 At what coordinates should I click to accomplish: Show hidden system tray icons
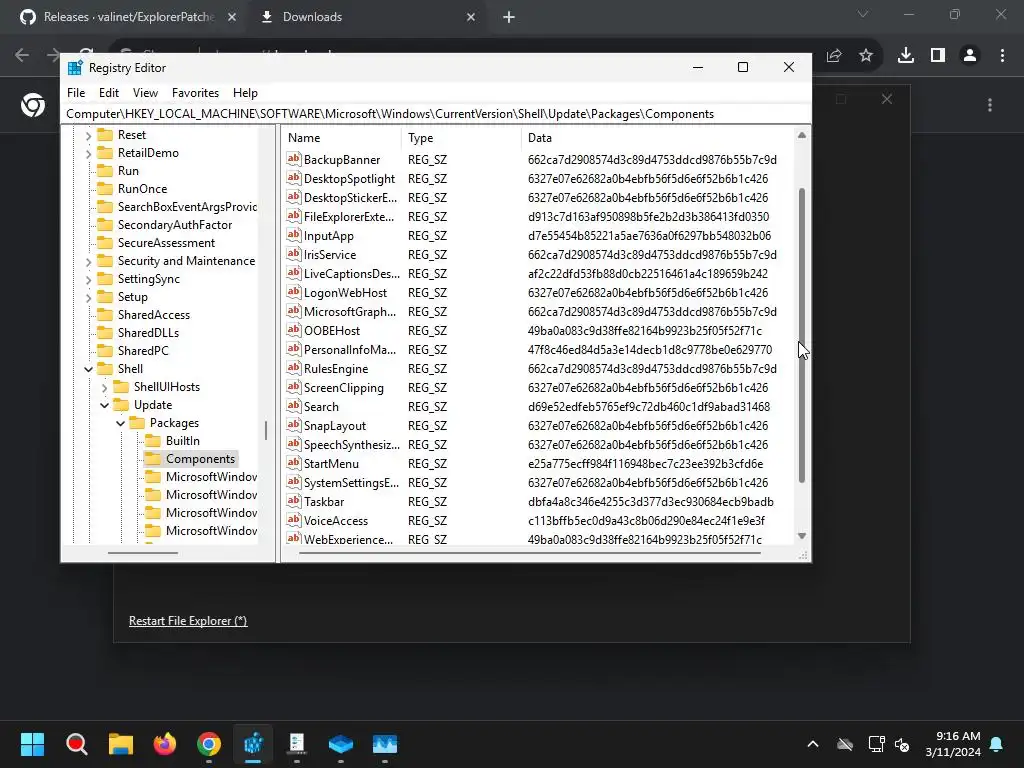(x=812, y=744)
